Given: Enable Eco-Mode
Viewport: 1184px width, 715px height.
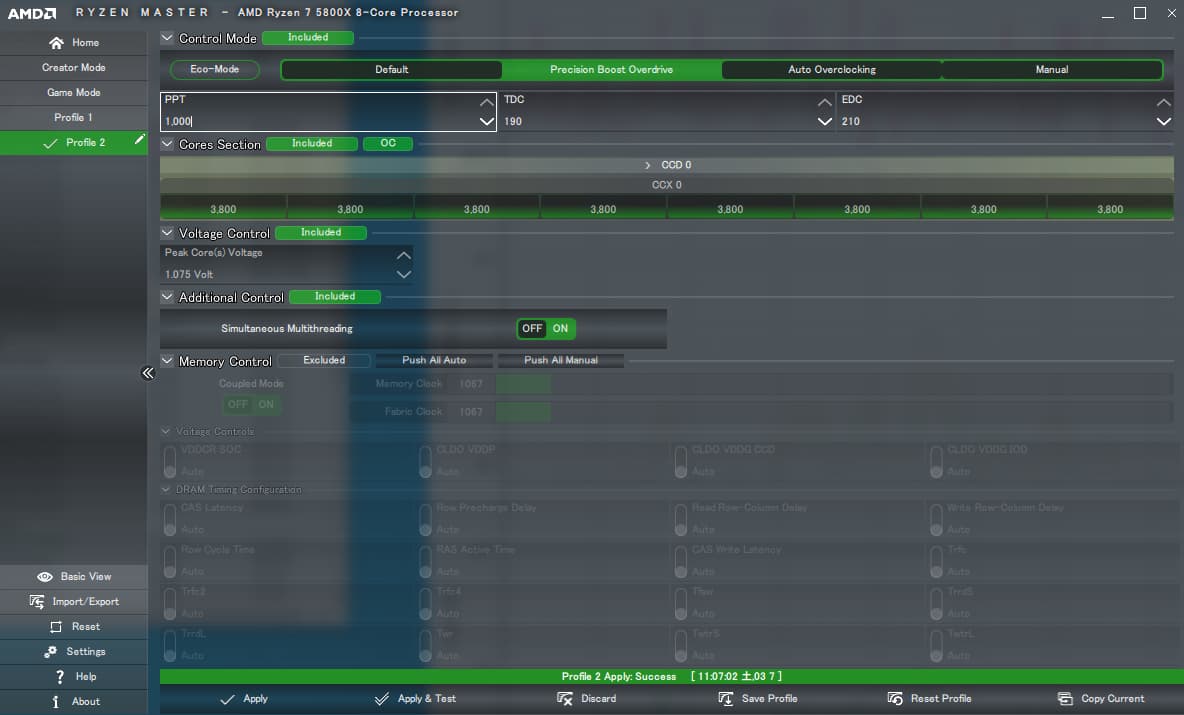Looking at the screenshot, I should coord(214,69).
